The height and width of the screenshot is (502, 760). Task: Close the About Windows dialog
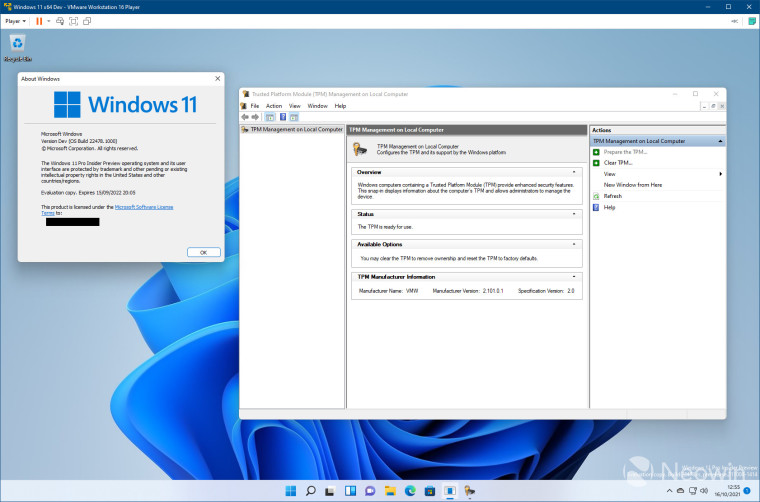point(218,78)
